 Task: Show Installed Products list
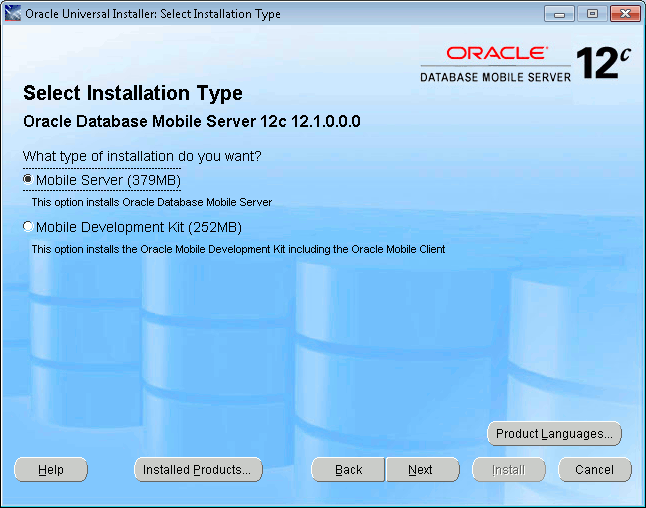198,469
